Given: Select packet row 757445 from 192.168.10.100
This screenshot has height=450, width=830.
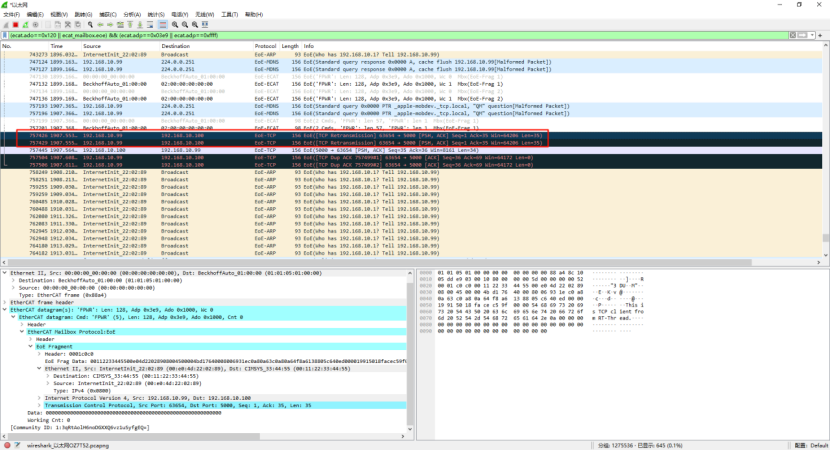Looking at the screenshot, I should [x=411, y=150].
